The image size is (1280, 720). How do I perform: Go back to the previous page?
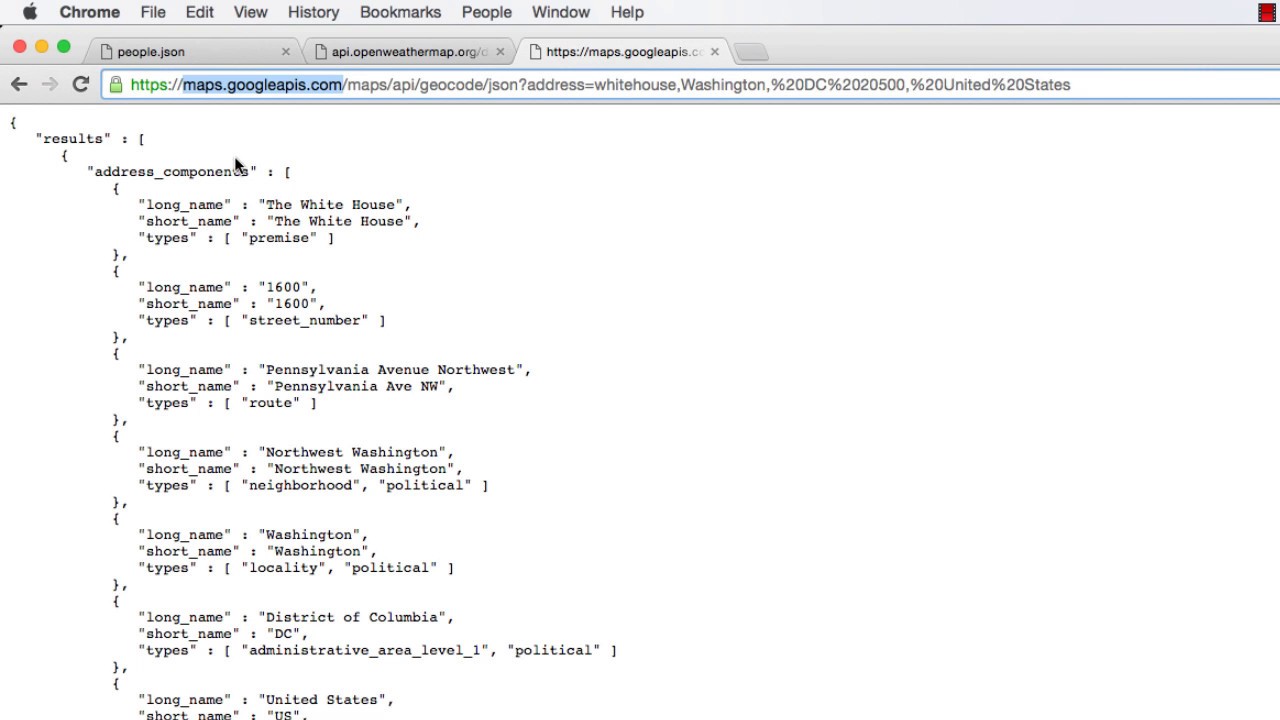pyautogui.click(x=19, y=85)
